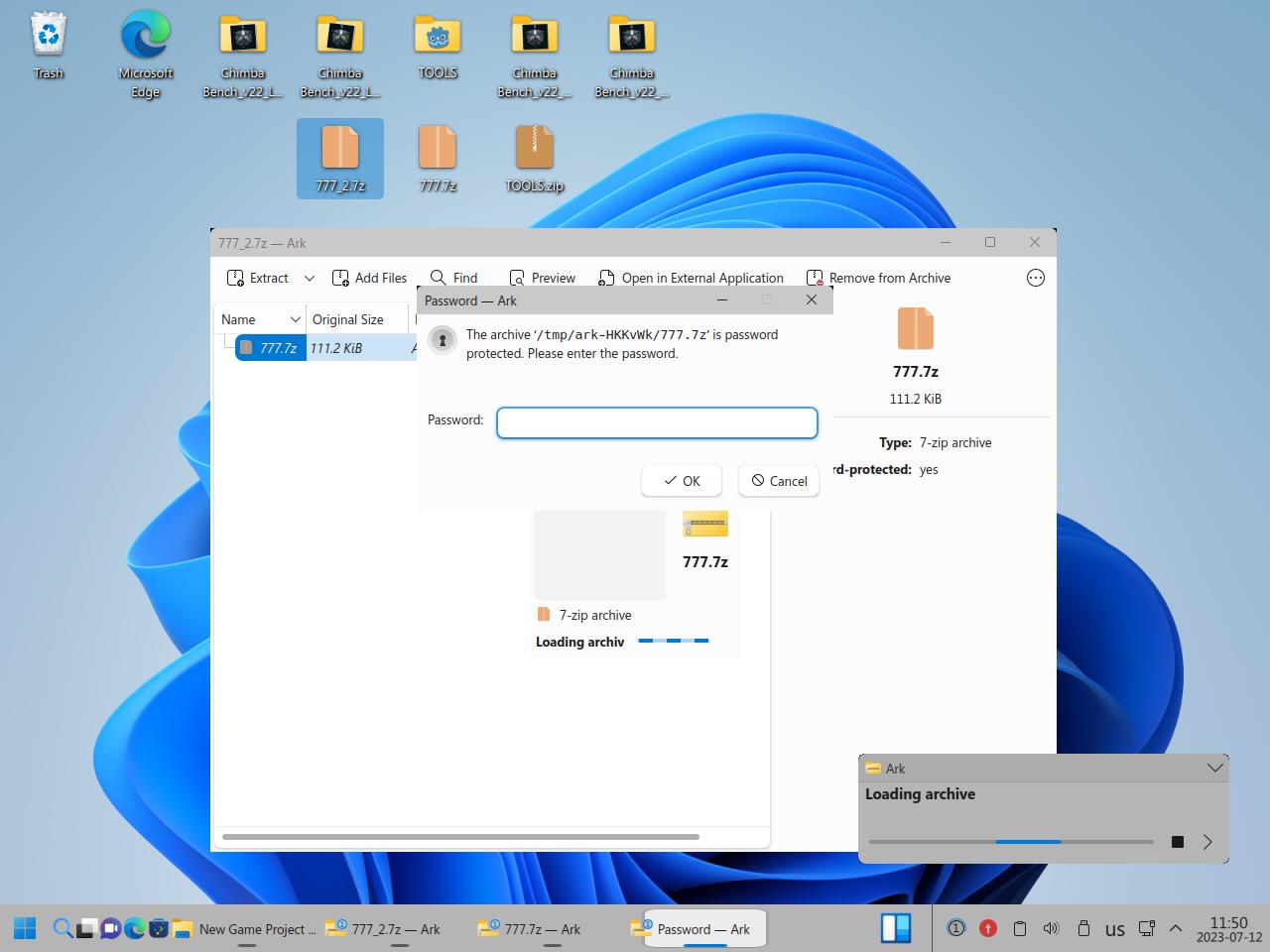Open Microsoft Edge desktop shortcut

coord(146,55)
